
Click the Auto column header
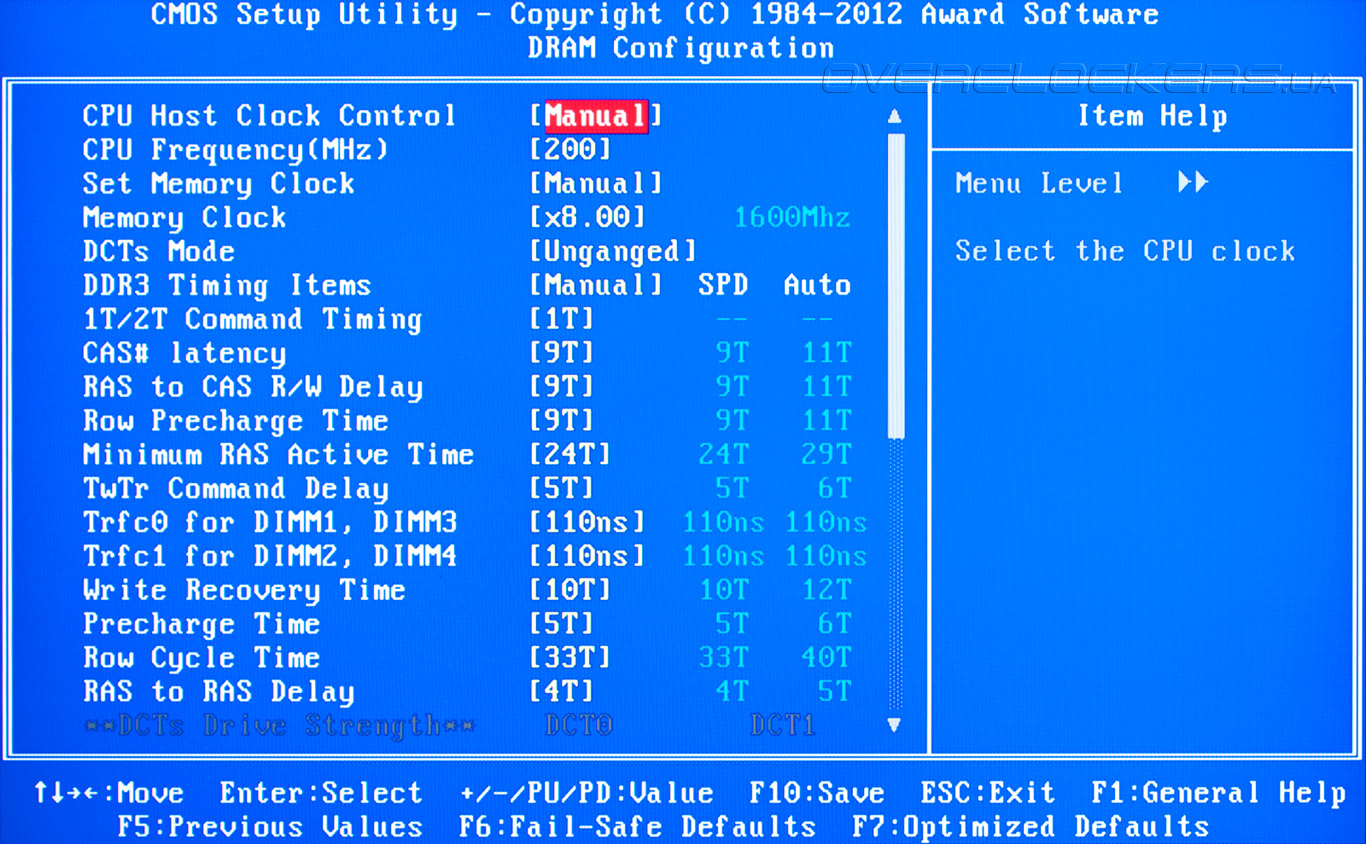817,286
